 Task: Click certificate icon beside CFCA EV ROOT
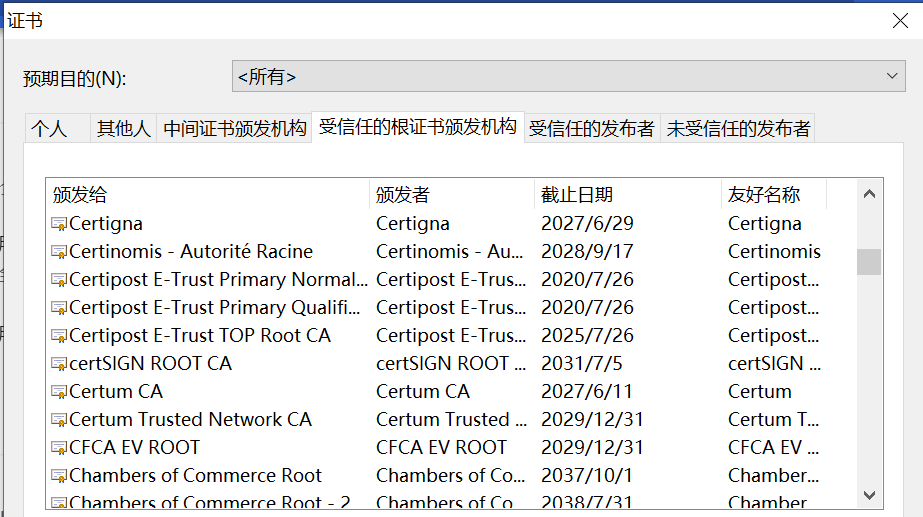point(59,448)
